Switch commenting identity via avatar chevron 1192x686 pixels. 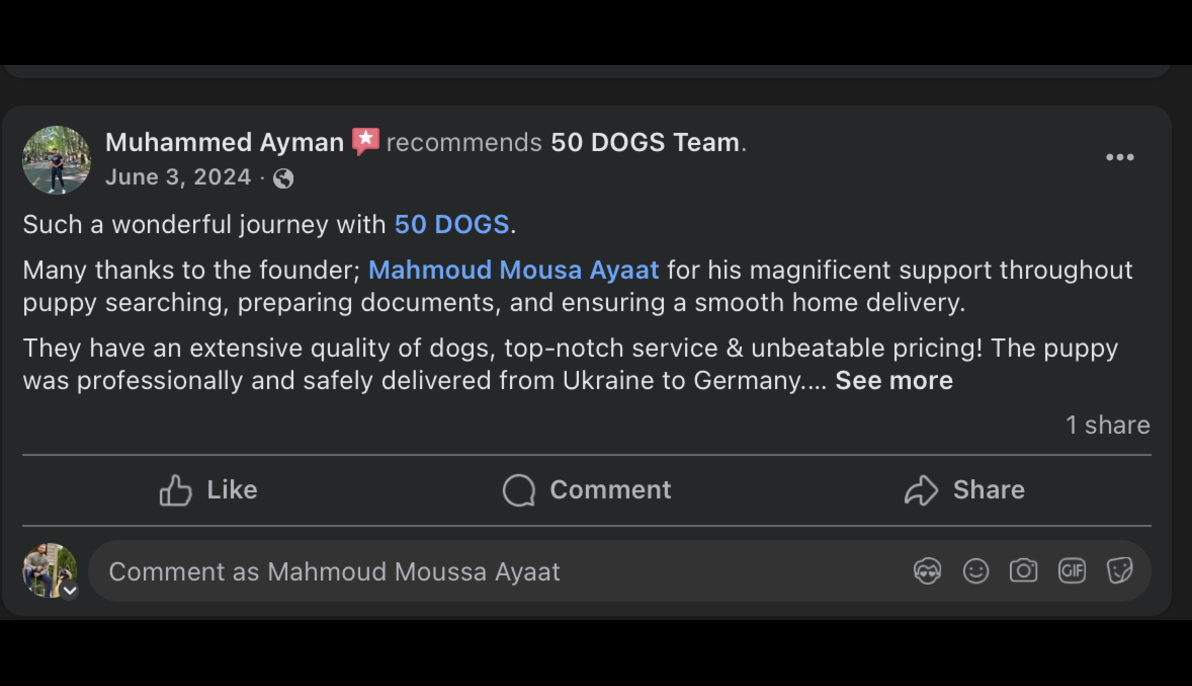[69, 591]
